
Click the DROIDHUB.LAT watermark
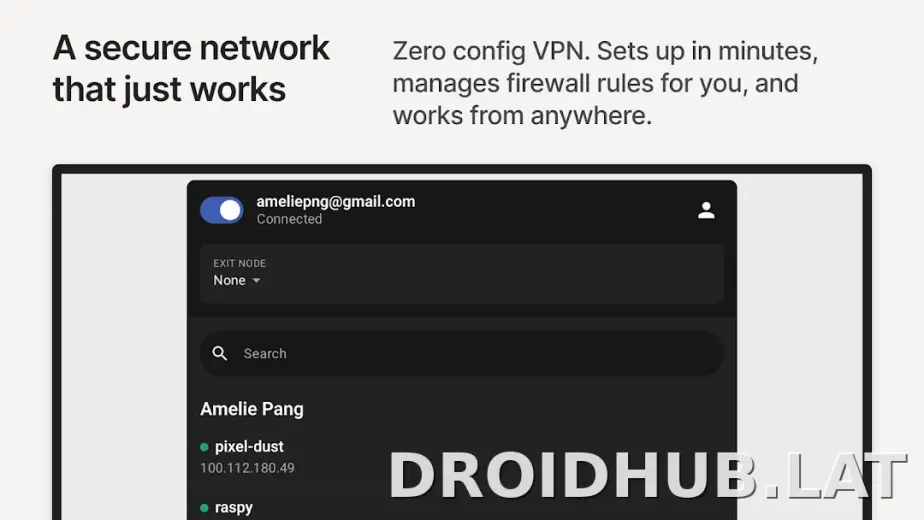coord(647,476)
